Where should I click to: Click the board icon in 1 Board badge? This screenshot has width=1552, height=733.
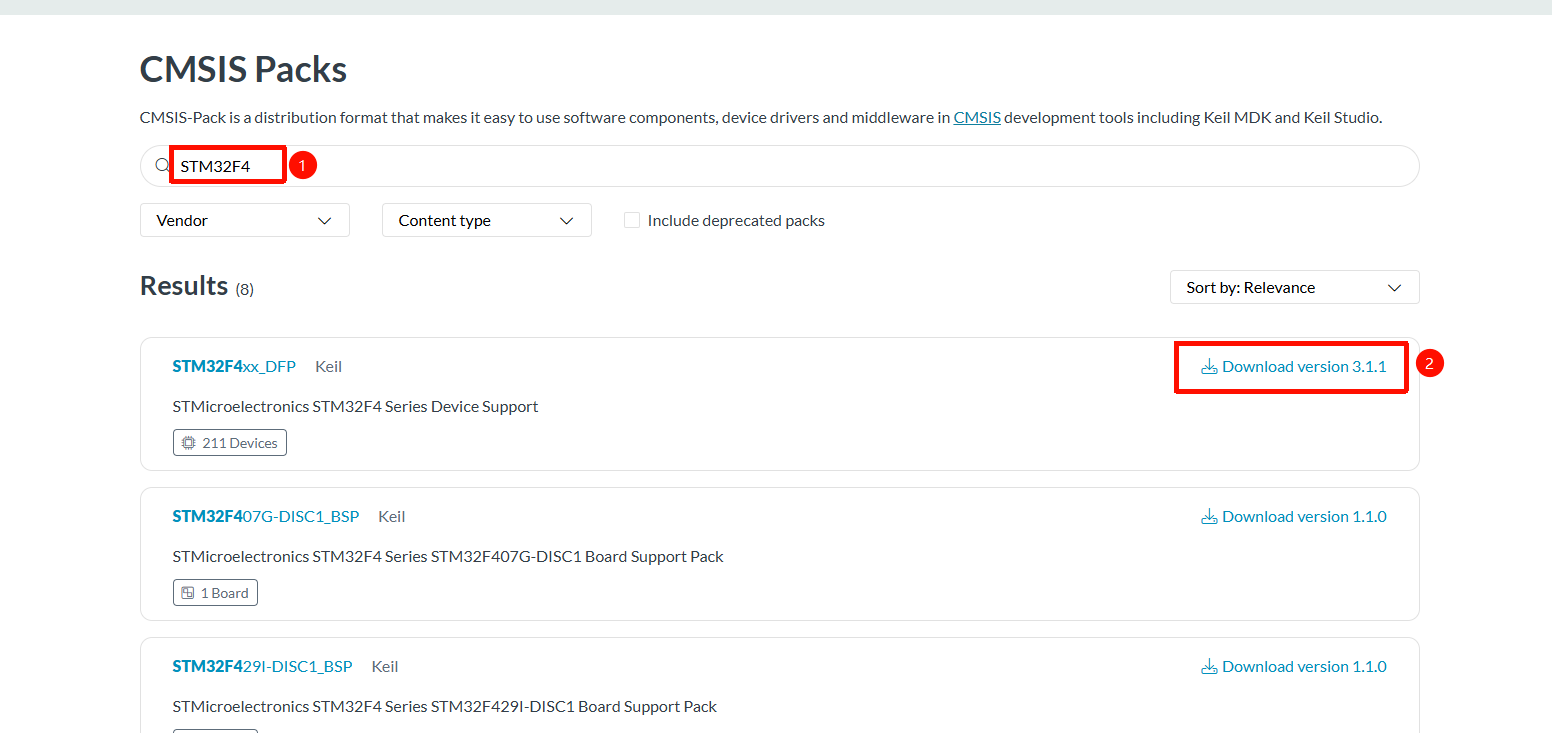188,593
